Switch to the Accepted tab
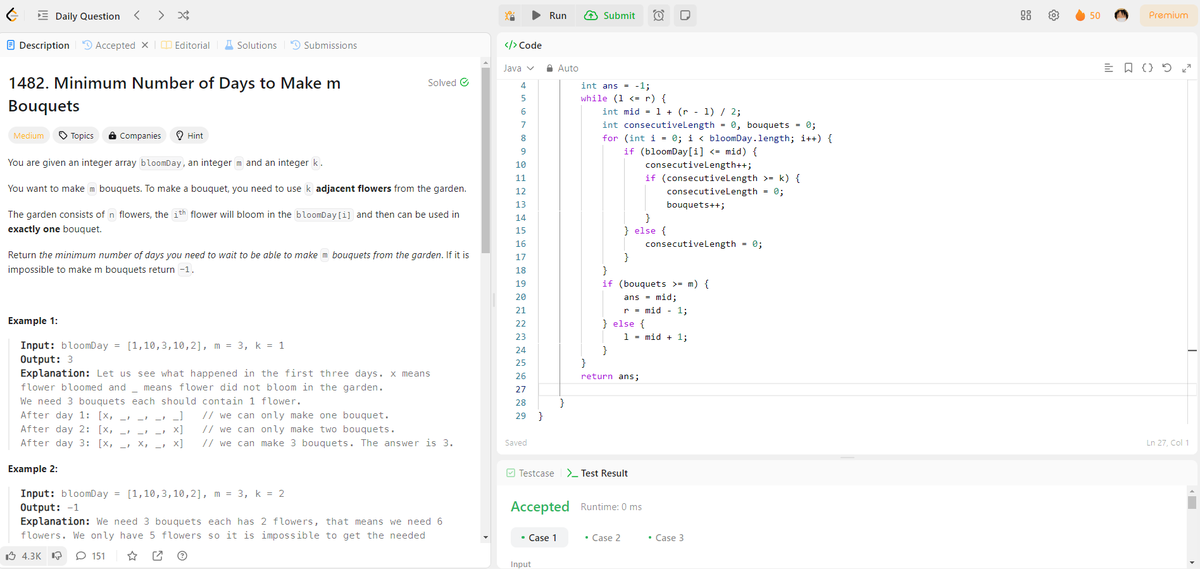The height and width of the screenshot is (569, 1200). pyautogui.click(x=108, y=45)
